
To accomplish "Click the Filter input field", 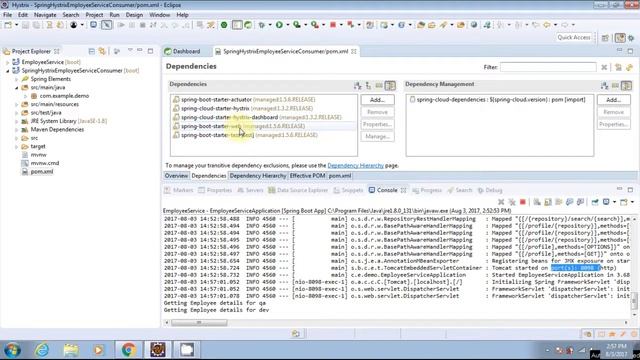I will (x=548, y=67).
